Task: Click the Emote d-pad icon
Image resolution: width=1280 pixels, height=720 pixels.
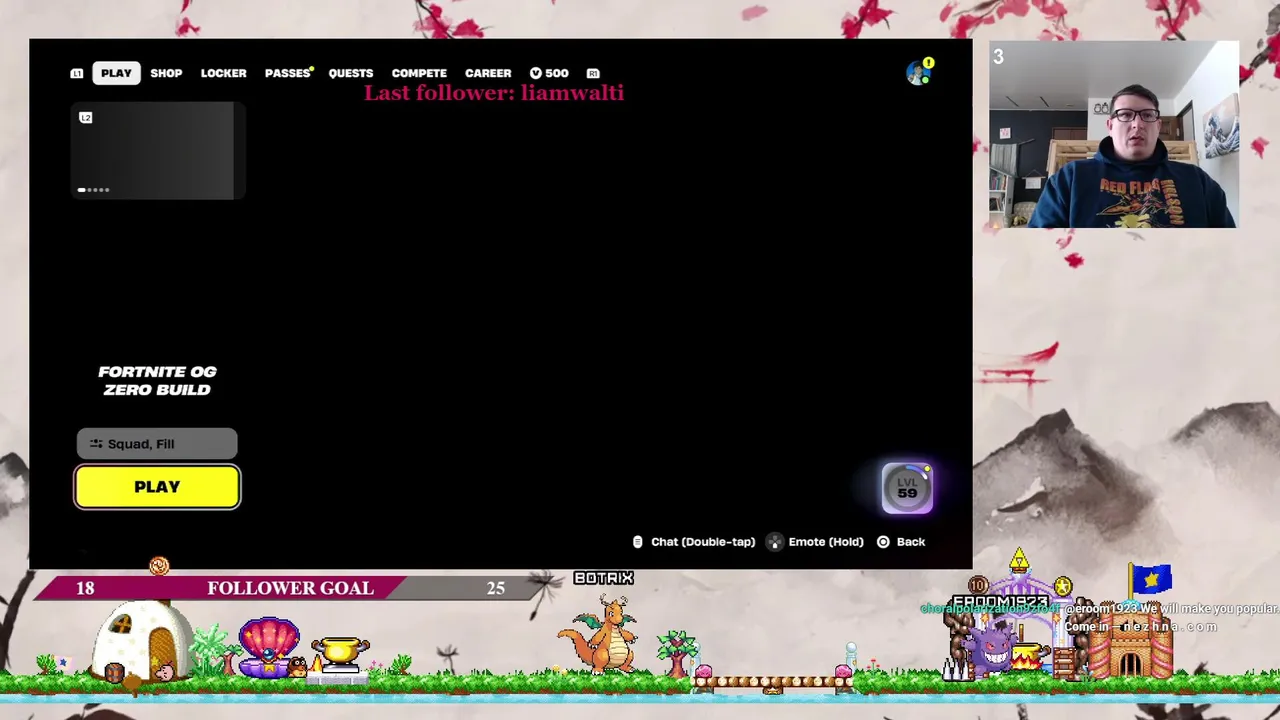Action: click(x=774, y=542)
